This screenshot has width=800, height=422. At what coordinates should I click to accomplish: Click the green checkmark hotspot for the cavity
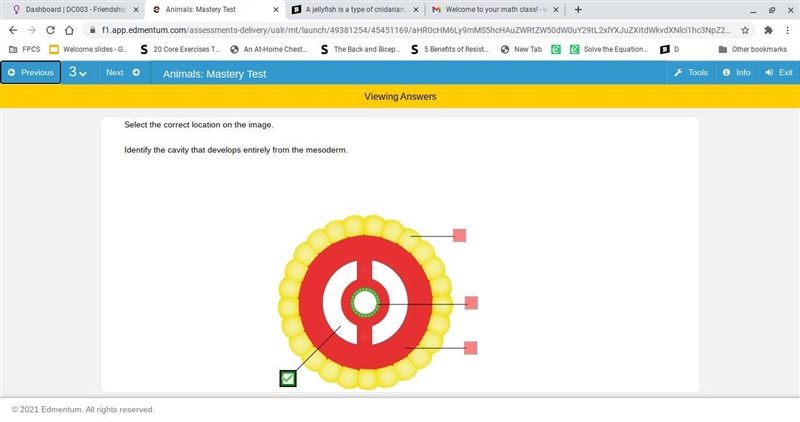pos(288,378)
